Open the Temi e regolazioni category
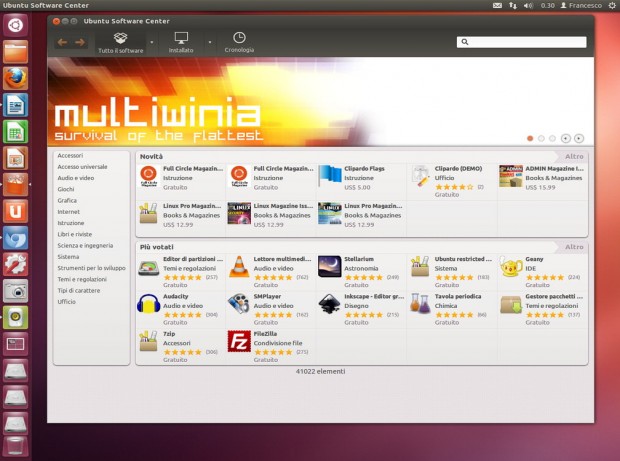Image resolution: width=620 pixels, height=461 pixels. point(82,279)
